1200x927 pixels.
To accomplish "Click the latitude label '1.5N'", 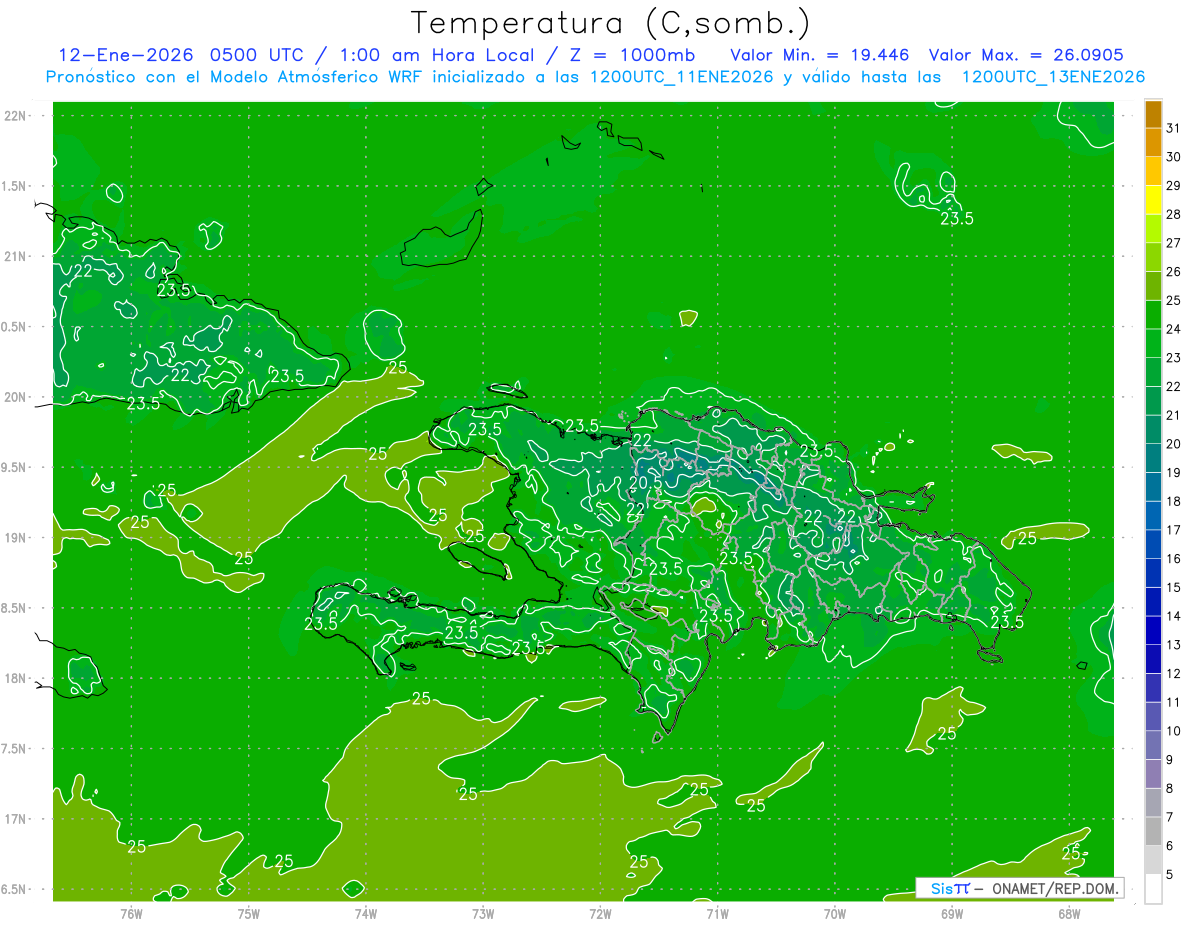I will [x=15, y=186].
